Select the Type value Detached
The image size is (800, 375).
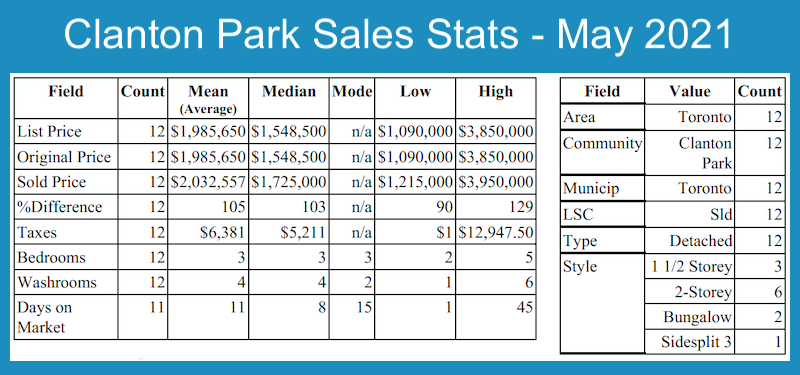click(x=701, y=240)
